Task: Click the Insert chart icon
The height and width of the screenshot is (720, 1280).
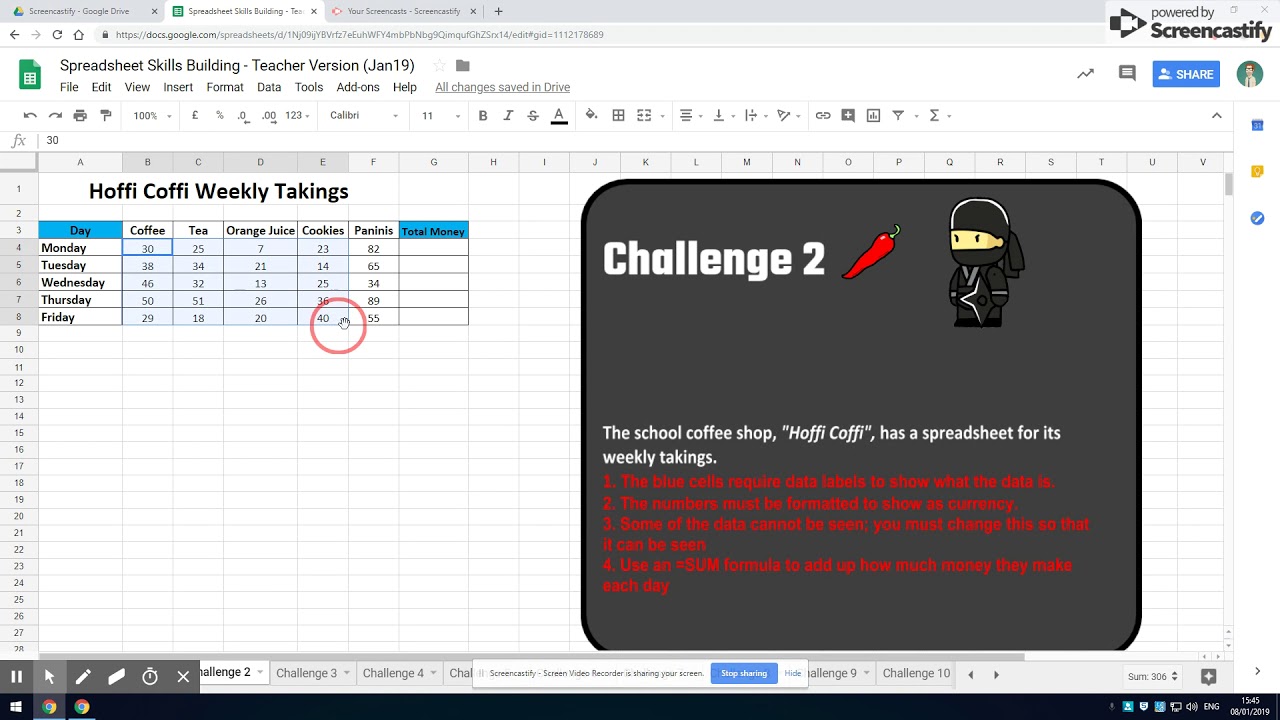Action: [x=873, y=116]
